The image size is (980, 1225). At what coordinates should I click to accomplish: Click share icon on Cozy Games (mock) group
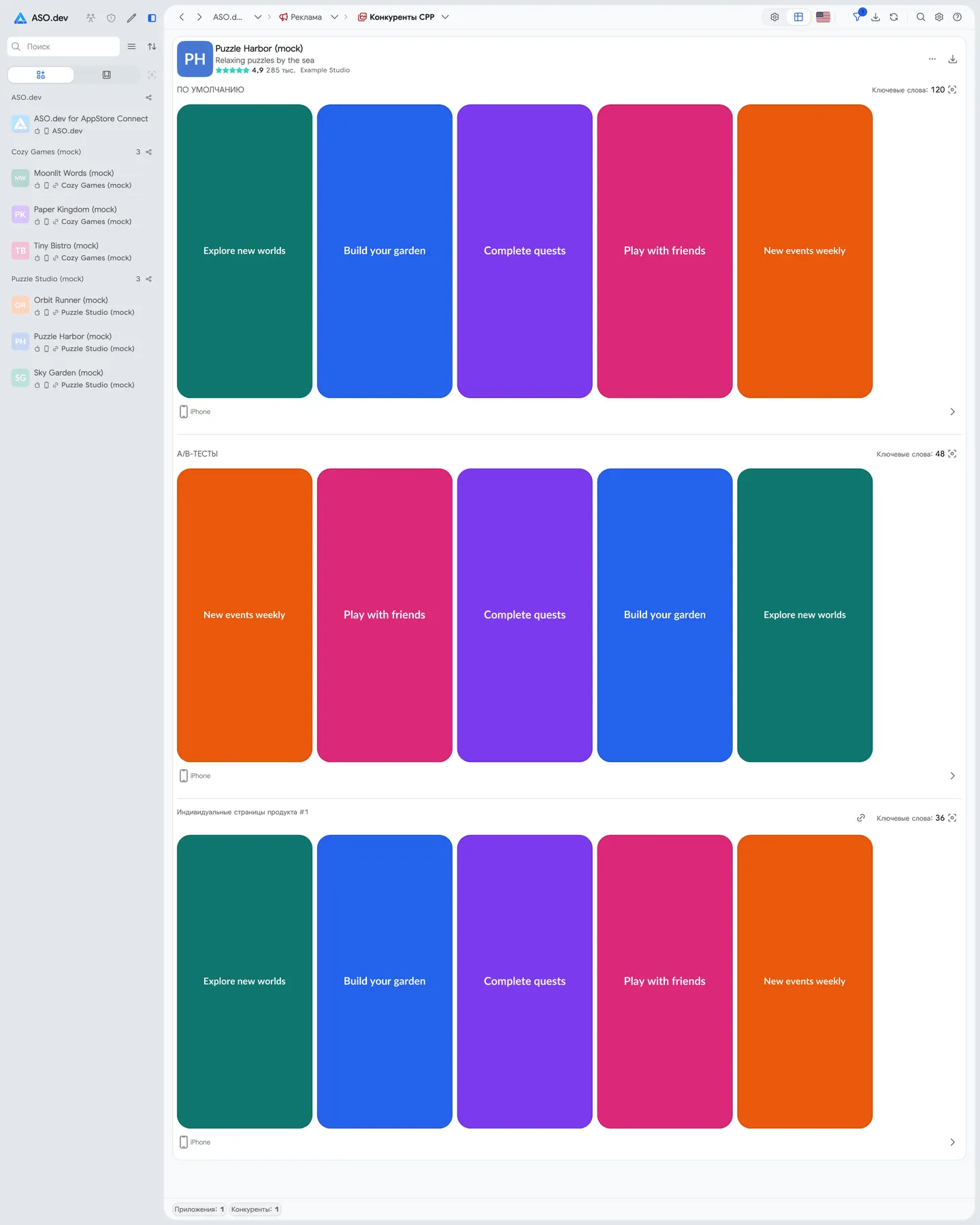(x=148, y=152)
